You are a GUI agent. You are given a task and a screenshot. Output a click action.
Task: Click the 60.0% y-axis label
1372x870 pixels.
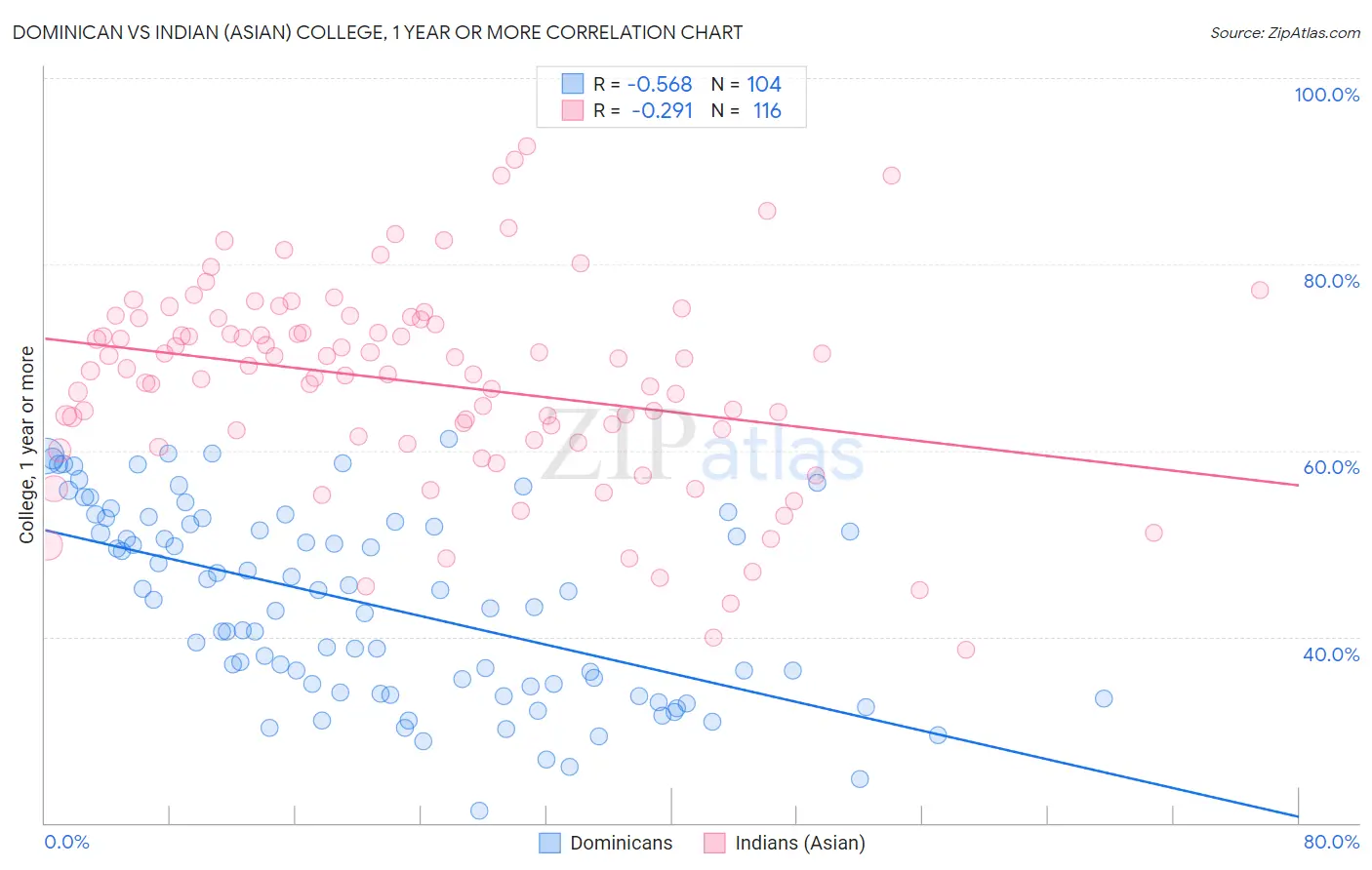1331,467
